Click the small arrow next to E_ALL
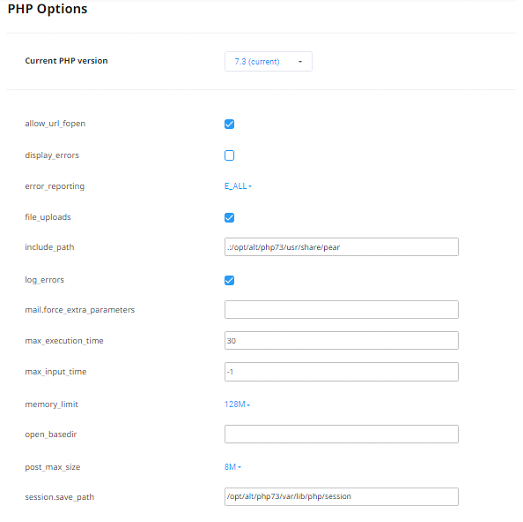 point(250,186)
